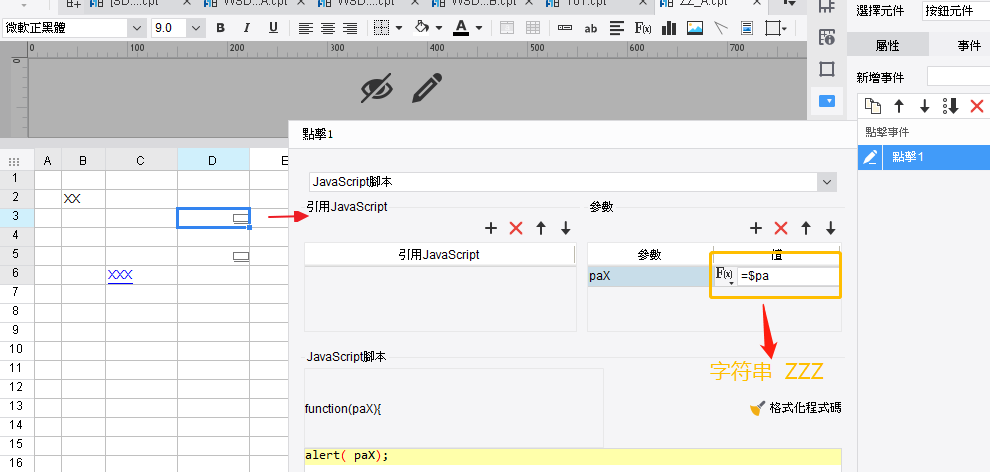Select cell B2 containing XX
This screenshot has width=990, height=472.
coord(83,199)
